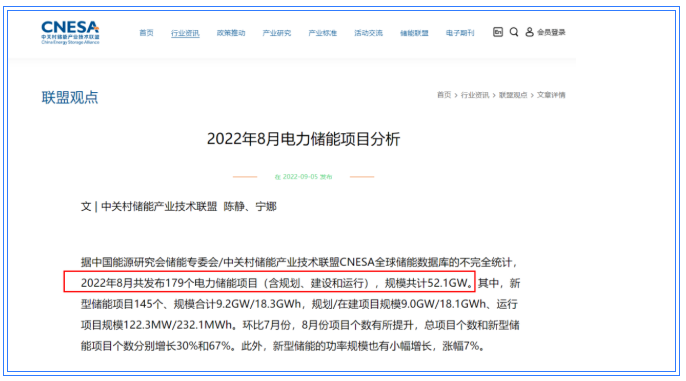This screenshot has width=686, height=381.
Task: Switch language with the En icon
Action: pos(497,32)
